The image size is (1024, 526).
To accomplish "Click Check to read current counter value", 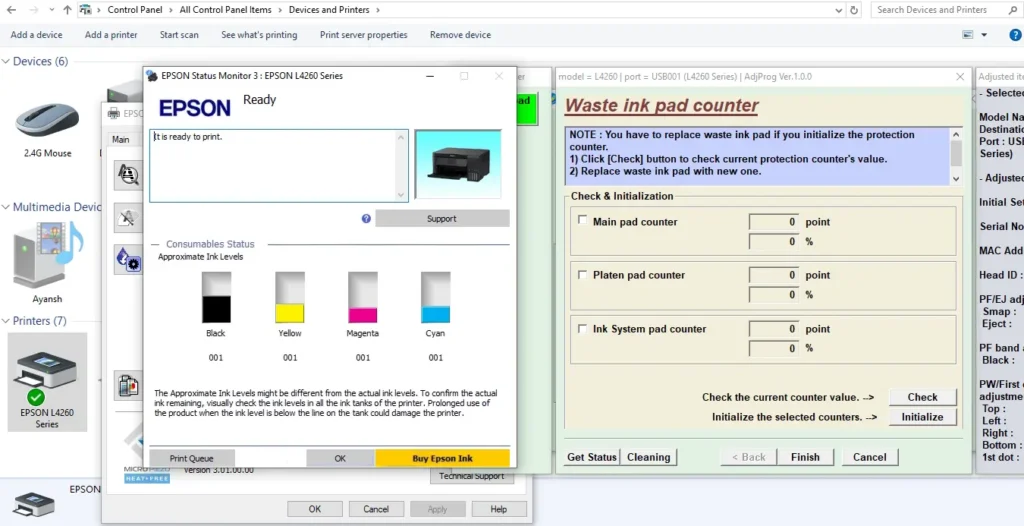I will 922,397.
